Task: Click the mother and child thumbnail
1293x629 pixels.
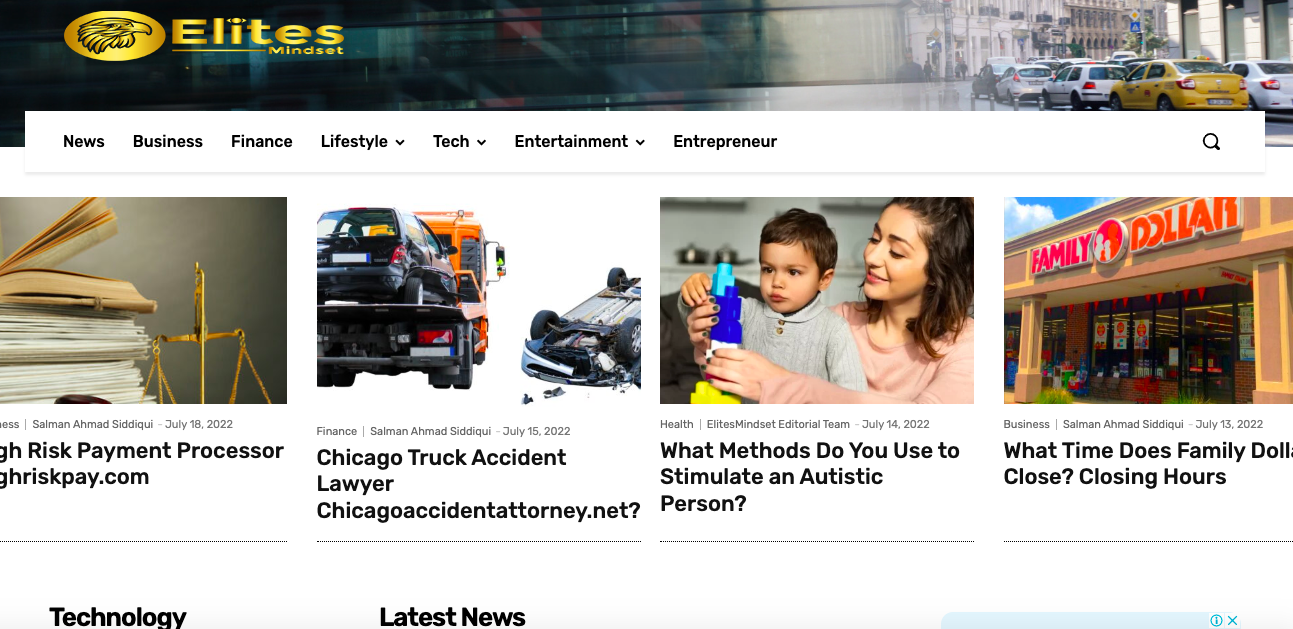Action: [817, 300]
